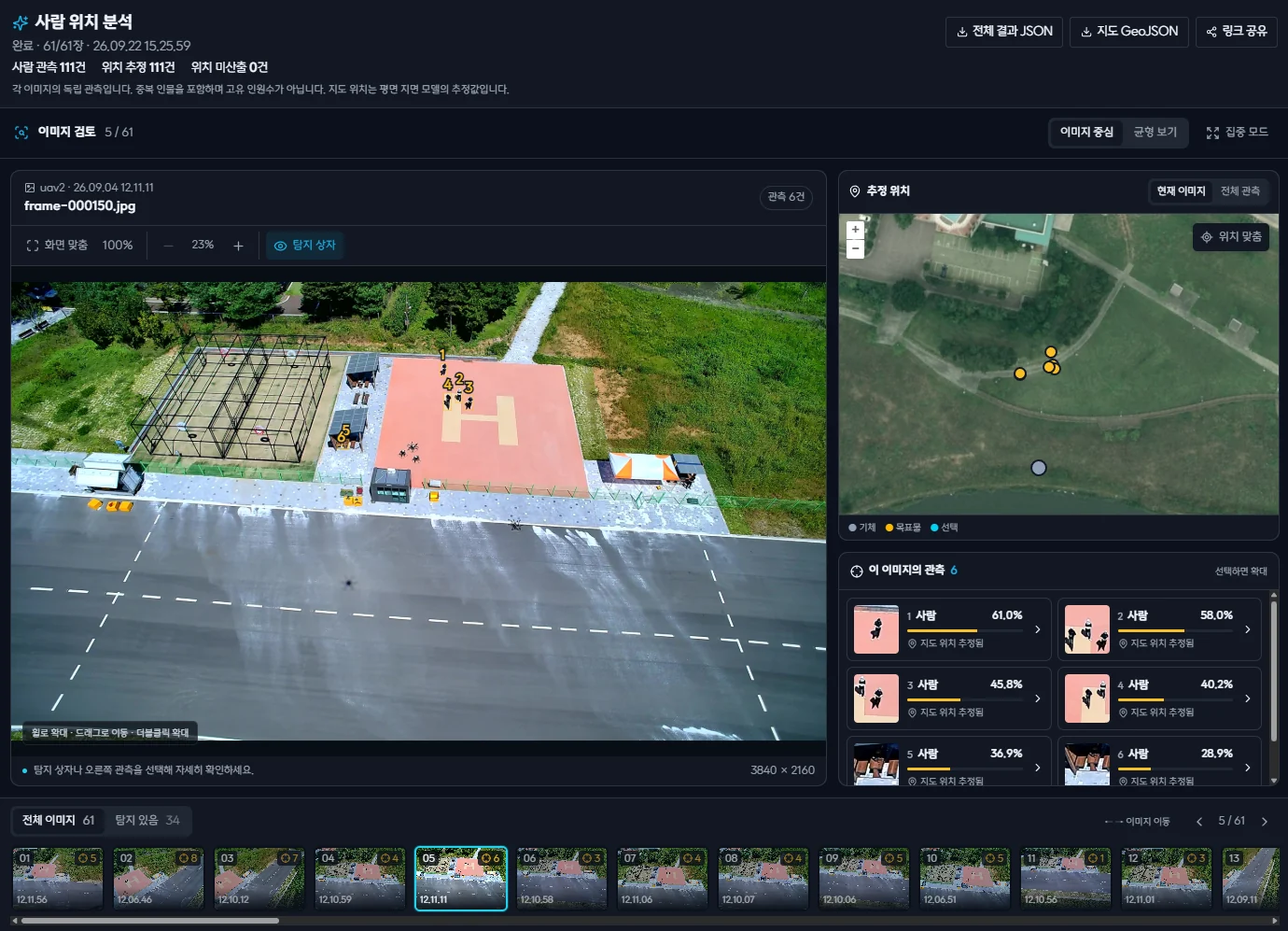
Task: Click the filmstrip horizontal scrollbar
Action: [x=149, y=921]
